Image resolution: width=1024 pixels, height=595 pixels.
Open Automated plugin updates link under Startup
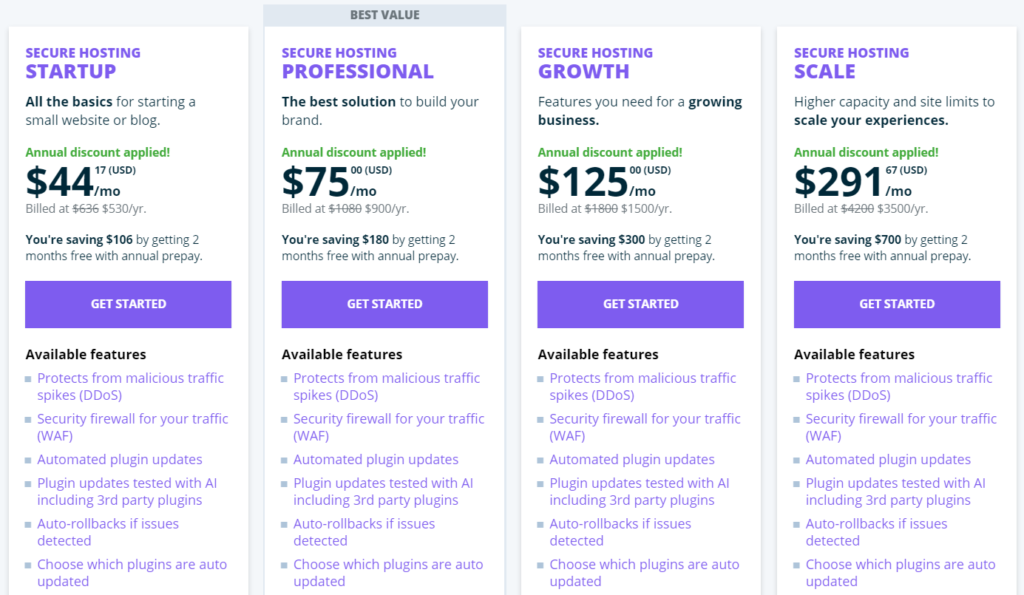(x=120, y=460)
